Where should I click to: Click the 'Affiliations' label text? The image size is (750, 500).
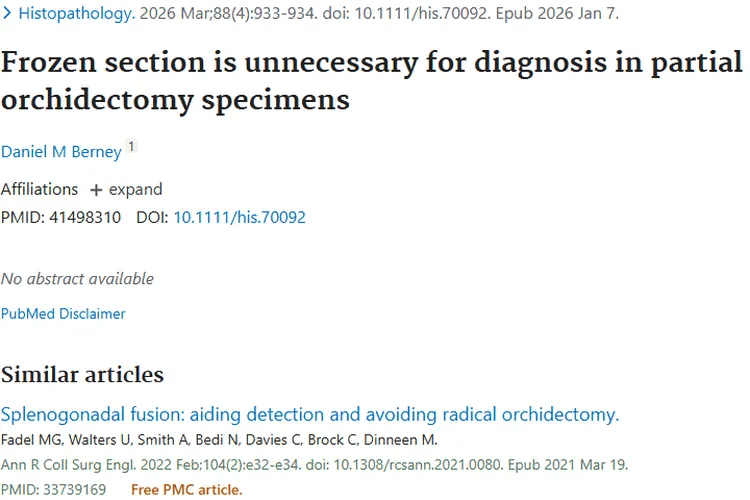(39, 189)
